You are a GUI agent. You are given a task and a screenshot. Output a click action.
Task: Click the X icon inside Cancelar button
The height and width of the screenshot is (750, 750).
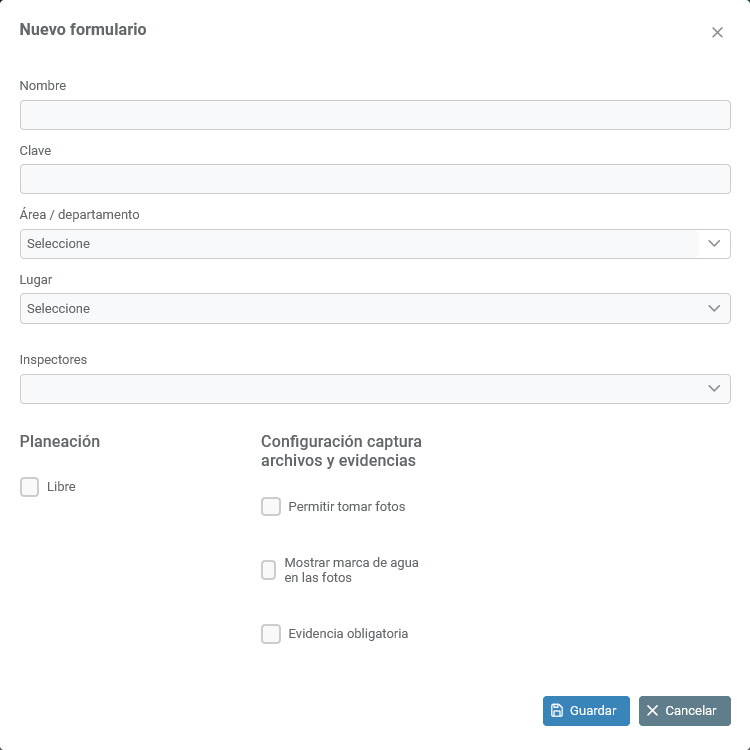652,710
